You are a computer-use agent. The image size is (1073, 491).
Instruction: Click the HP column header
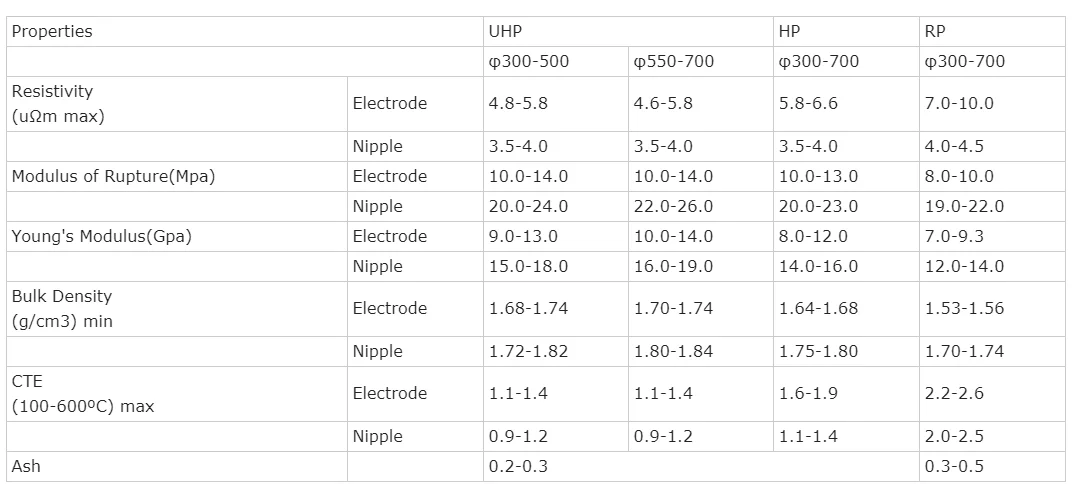tap(789, 31)
